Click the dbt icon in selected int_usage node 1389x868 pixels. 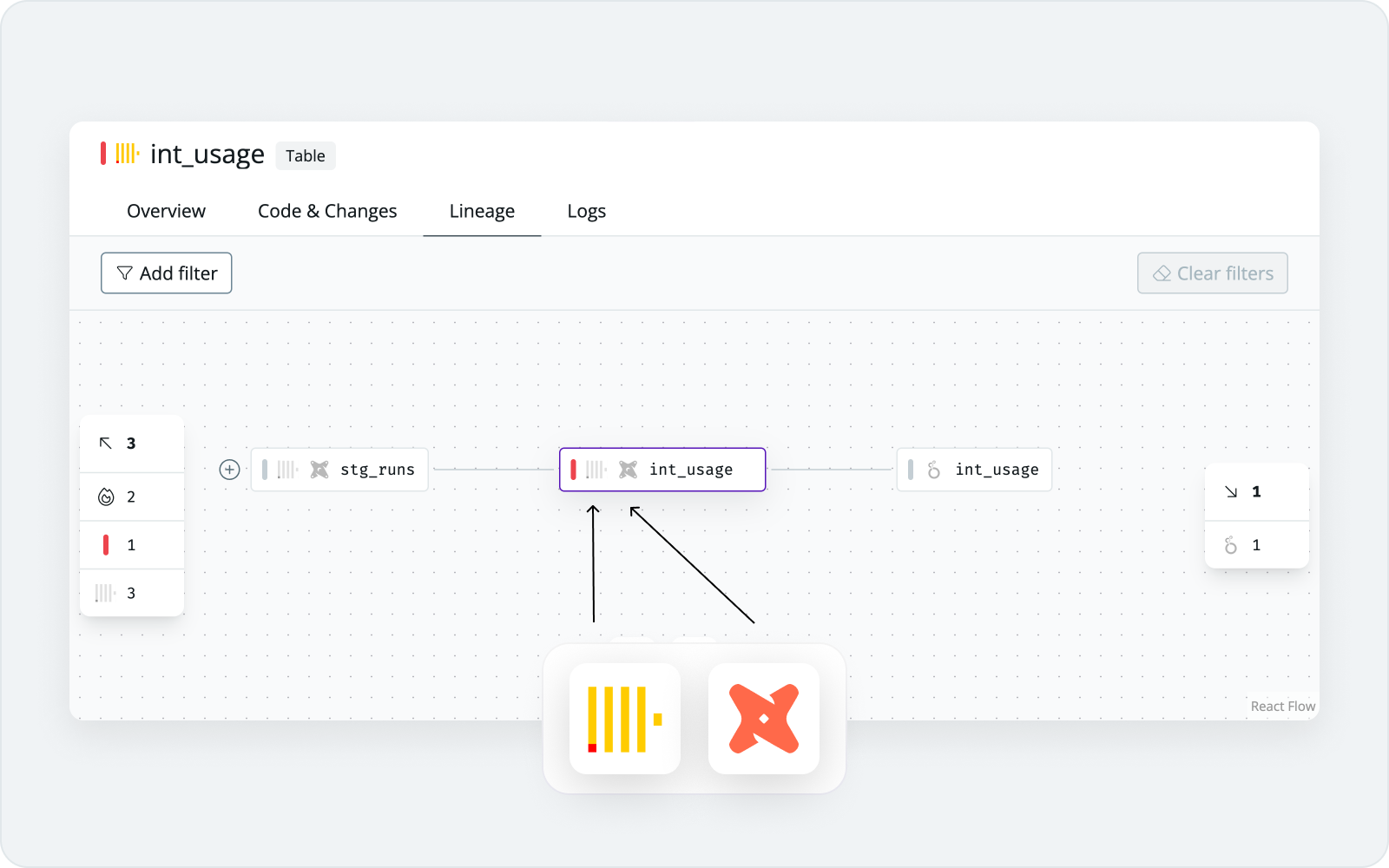point(628,470)
